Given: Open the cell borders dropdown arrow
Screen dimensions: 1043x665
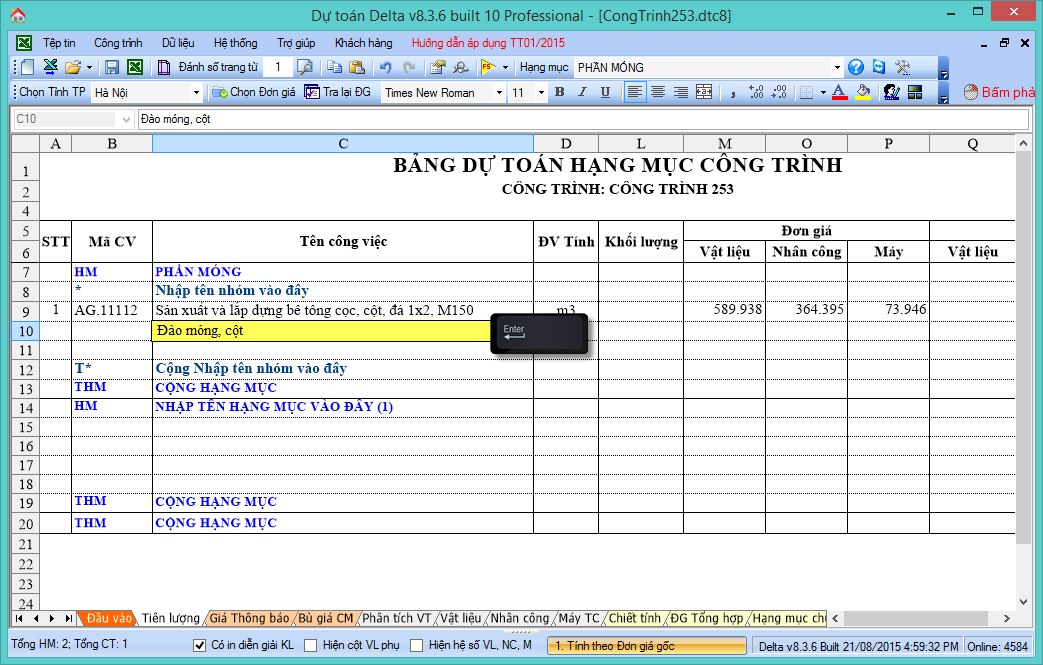Looking at the screenshot, I should pyautogui.click(x=823, y=92).
